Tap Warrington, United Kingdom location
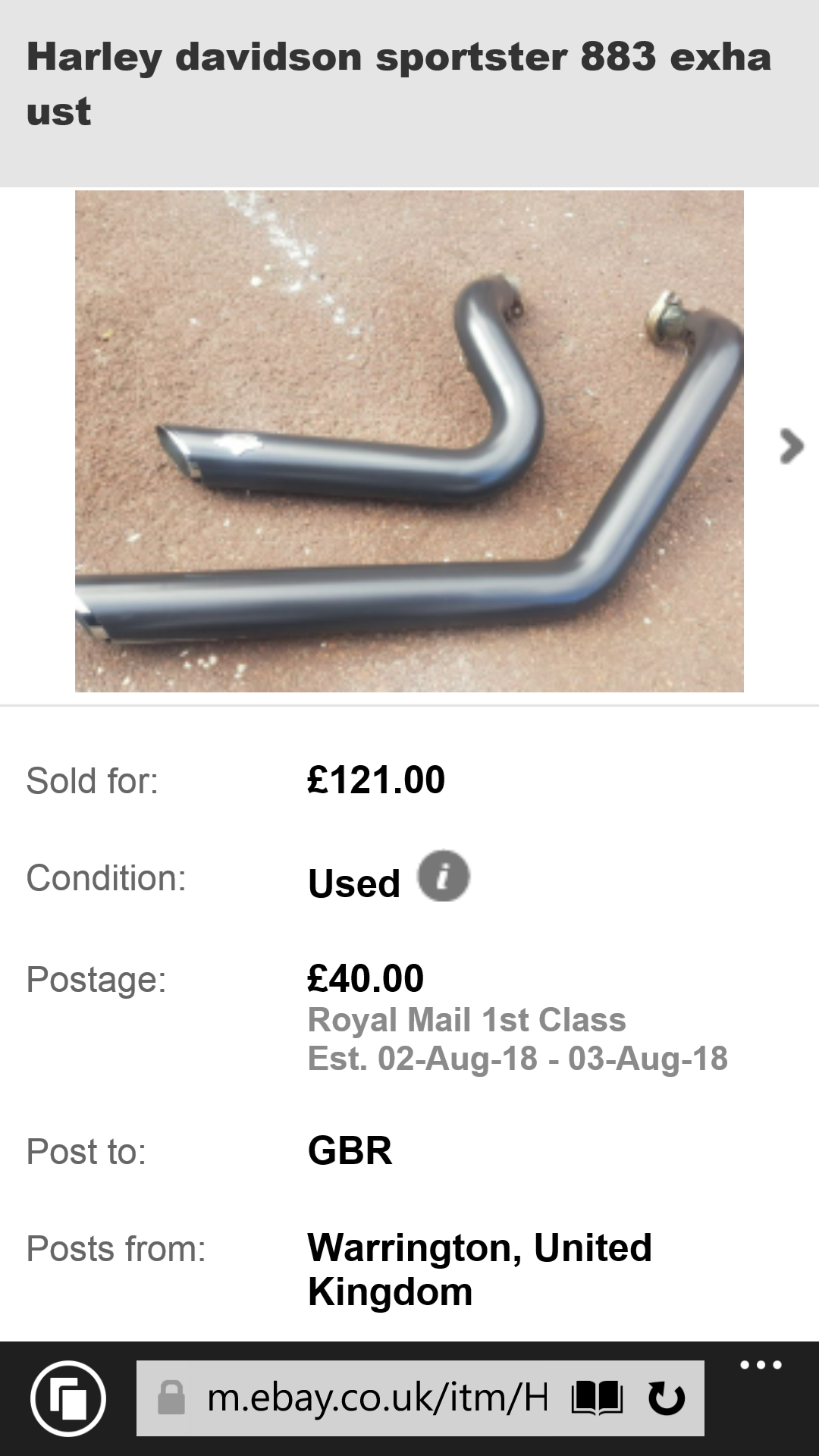 pyautogui.click(x=480, y=1269)
